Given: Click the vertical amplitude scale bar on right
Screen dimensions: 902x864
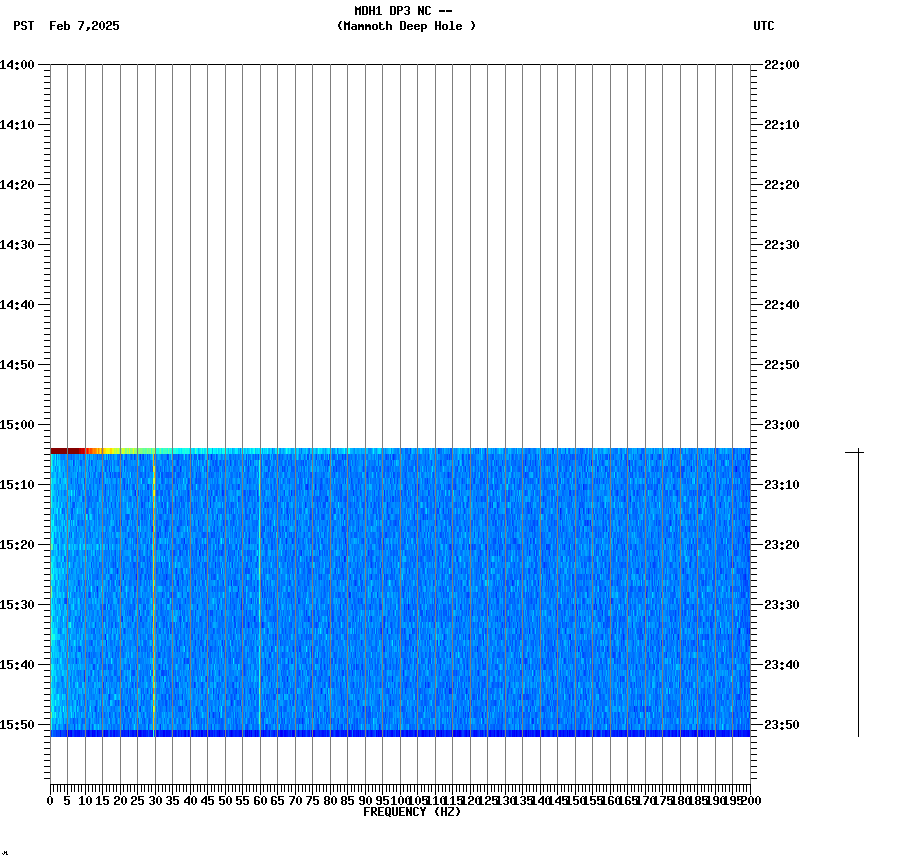Looking at the screenshot, I should pos(858,590).
